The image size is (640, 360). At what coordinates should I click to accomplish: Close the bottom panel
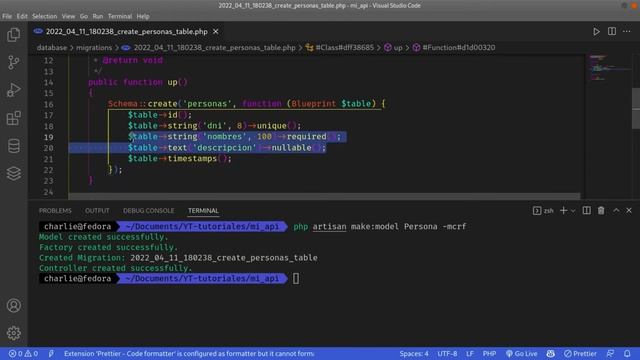(629, 211)
